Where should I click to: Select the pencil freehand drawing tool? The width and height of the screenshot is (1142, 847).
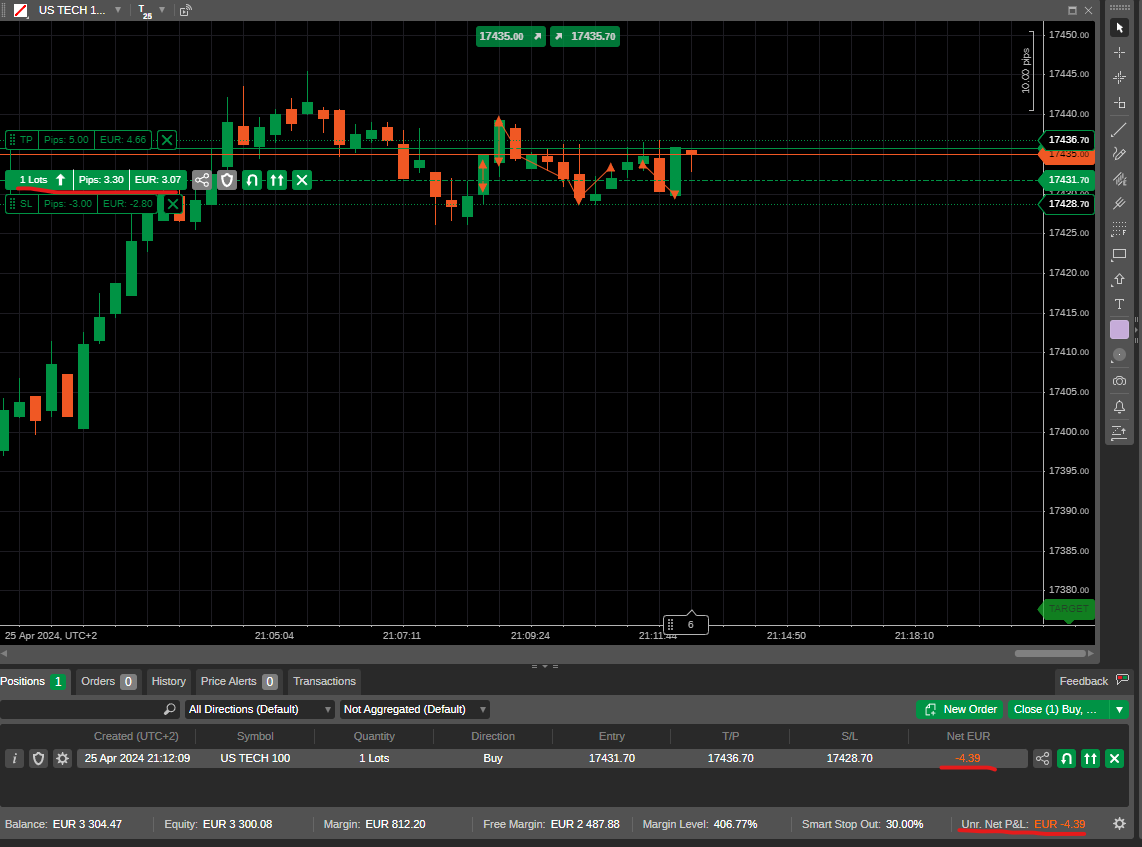[1119, 153]
